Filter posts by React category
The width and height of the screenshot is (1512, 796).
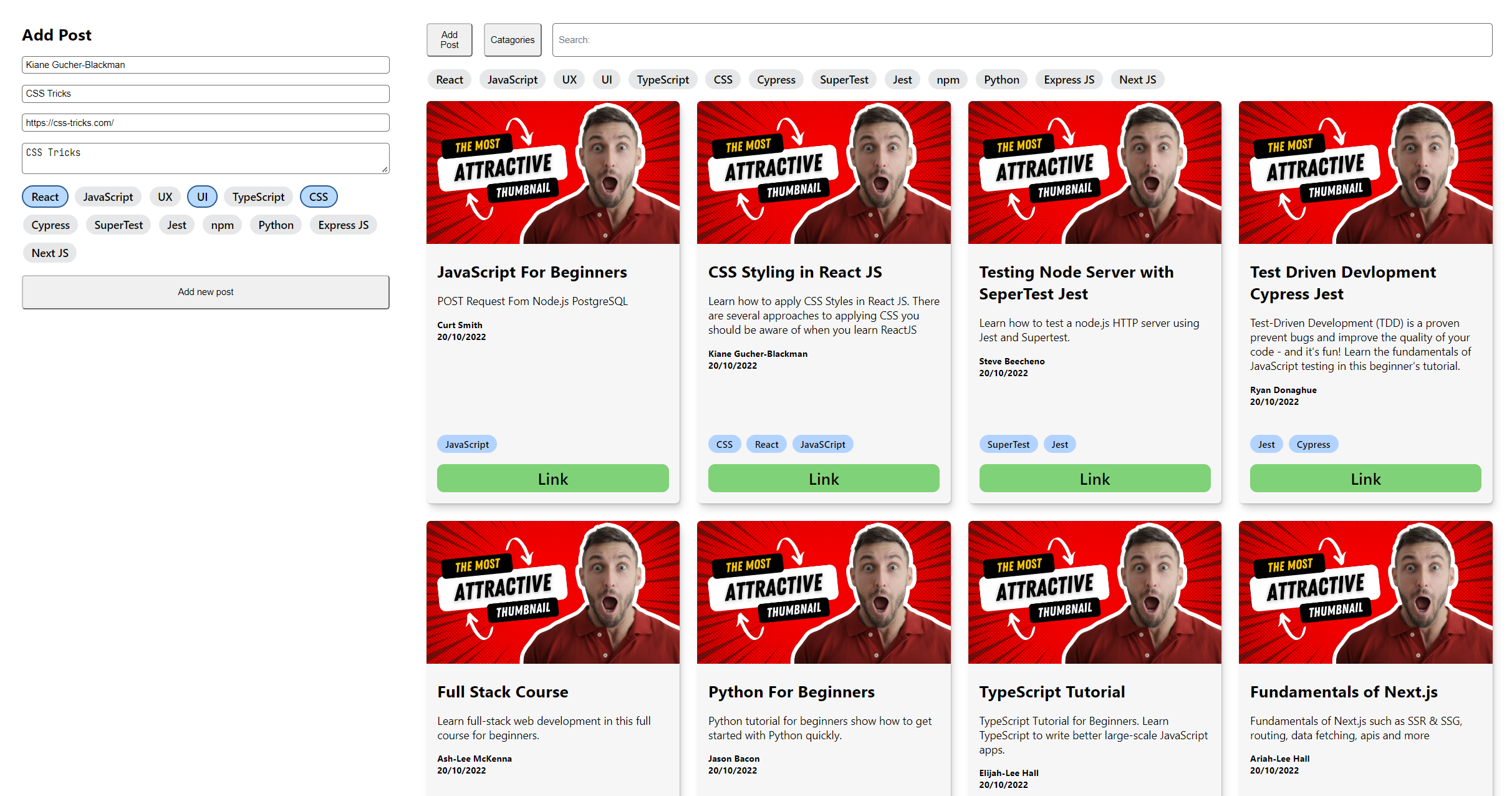pos(450,79)
